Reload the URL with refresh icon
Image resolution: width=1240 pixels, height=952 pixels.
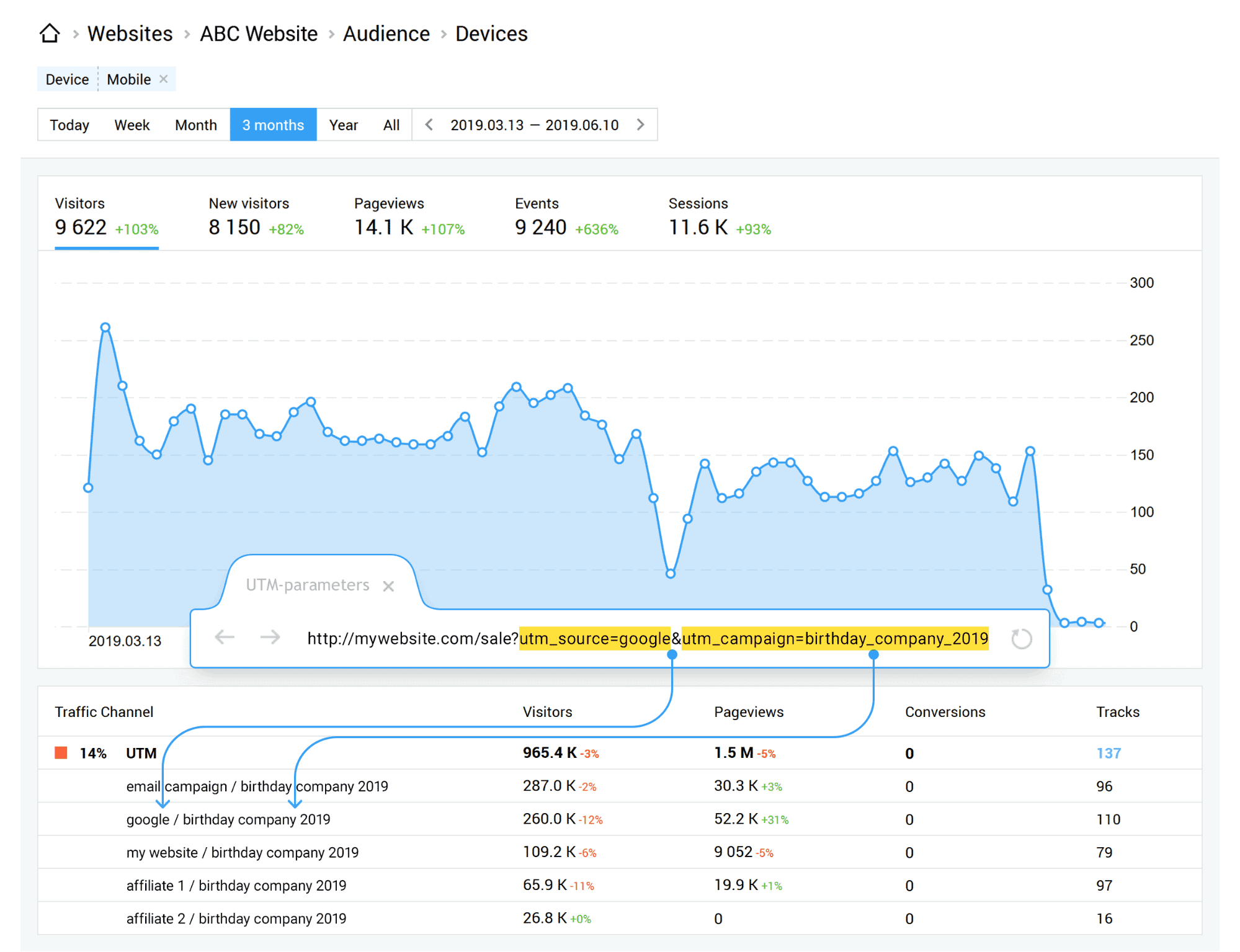[x=1021, y=639]
